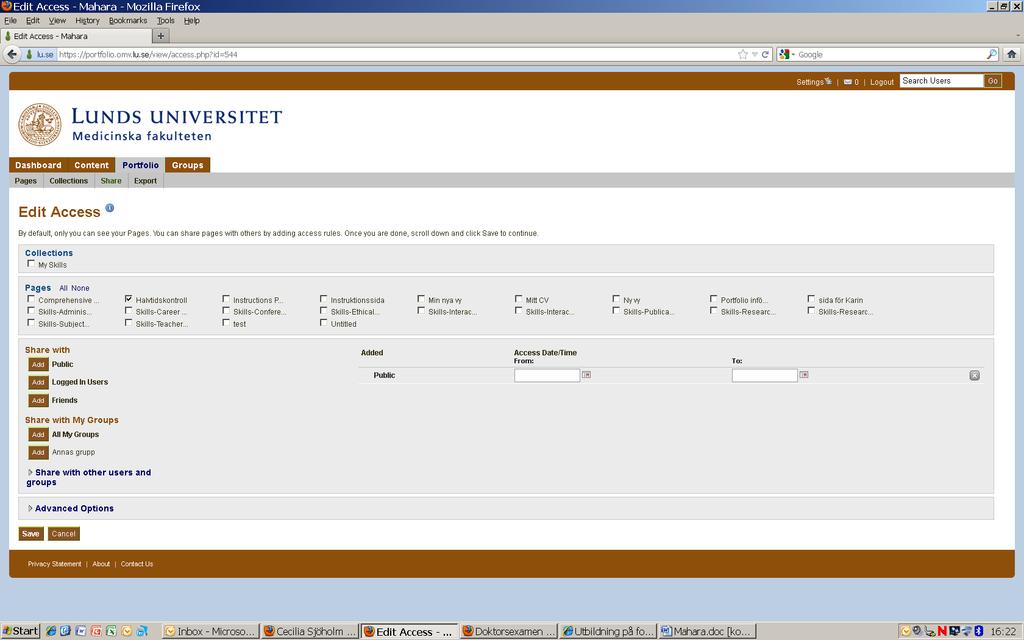Add Annas grupp access
Screen dimensions: 1024x640
coord(39,452)
